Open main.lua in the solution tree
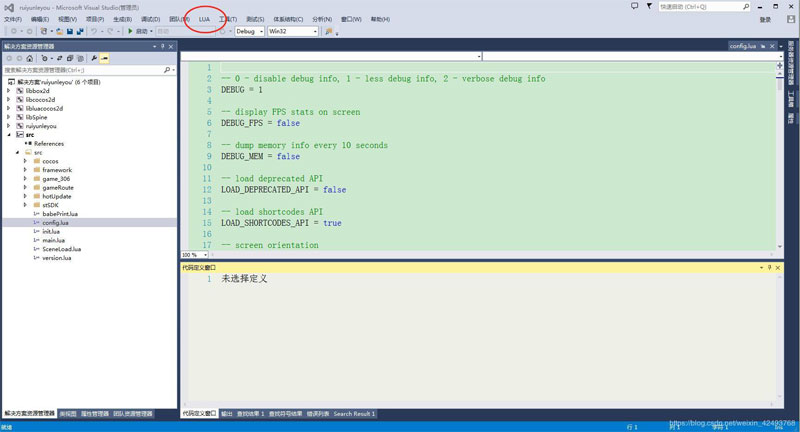Image resolution: width=800 pixels, height=432 pixels. pos(54,240)
